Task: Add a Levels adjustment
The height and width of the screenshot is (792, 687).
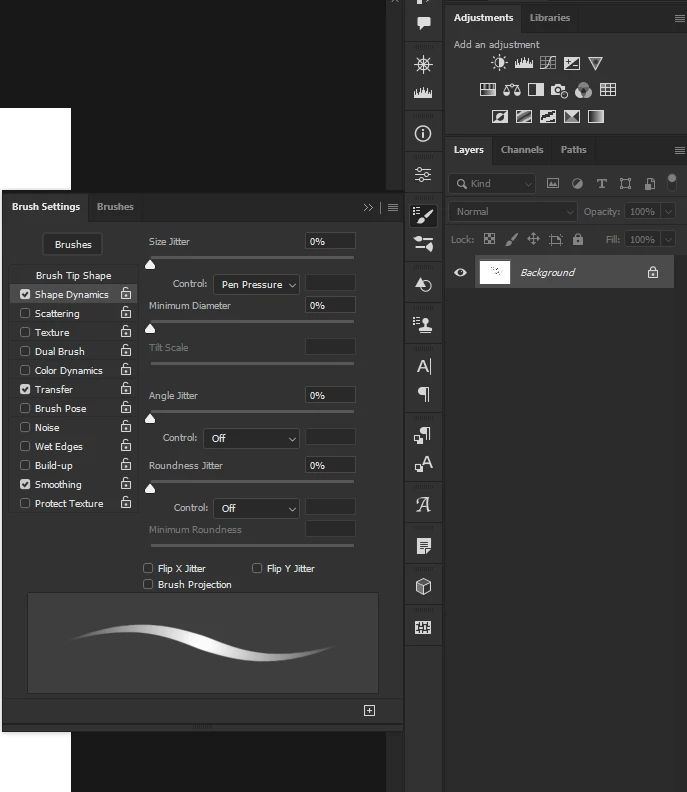Action: 523,63
